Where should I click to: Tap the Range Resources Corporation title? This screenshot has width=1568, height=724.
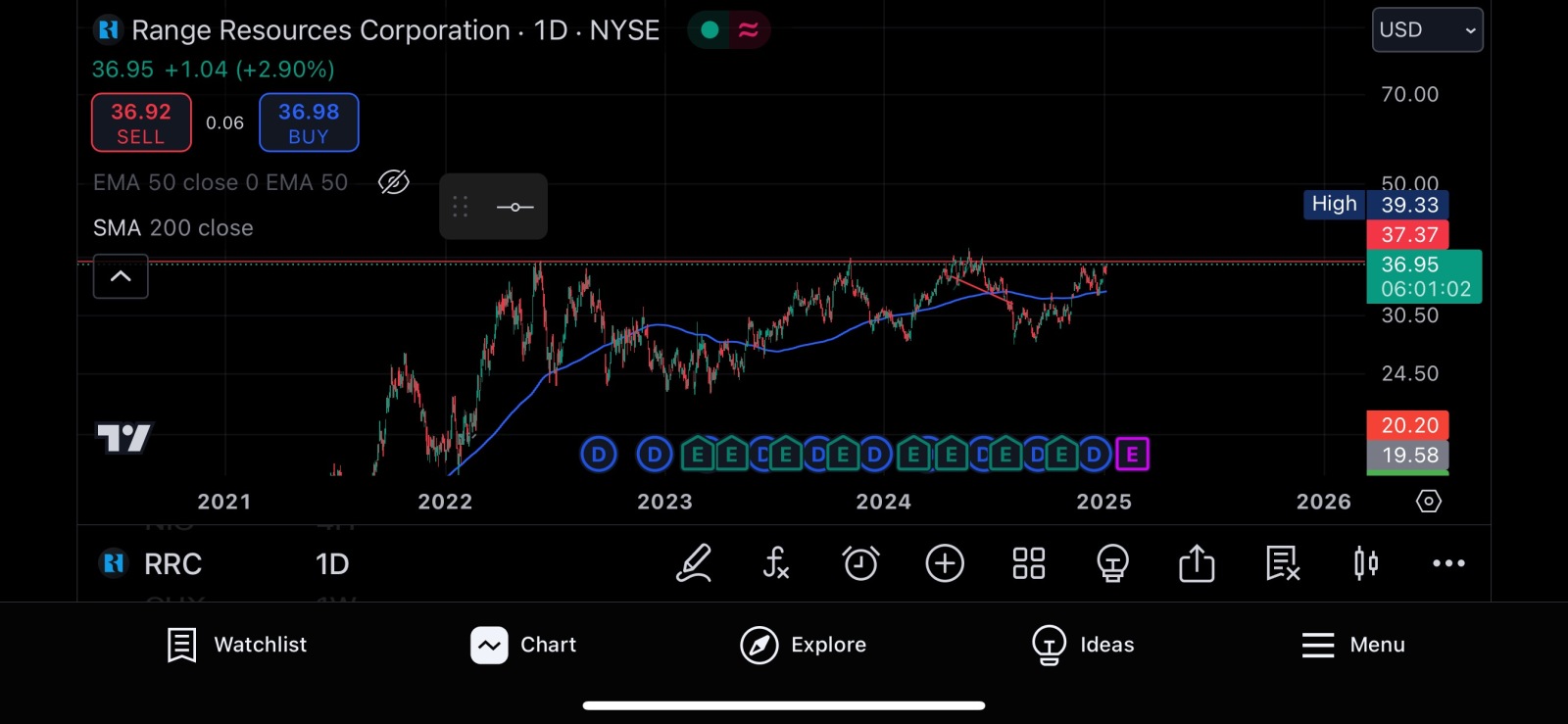pyautogui.click(x=320, y=30)
